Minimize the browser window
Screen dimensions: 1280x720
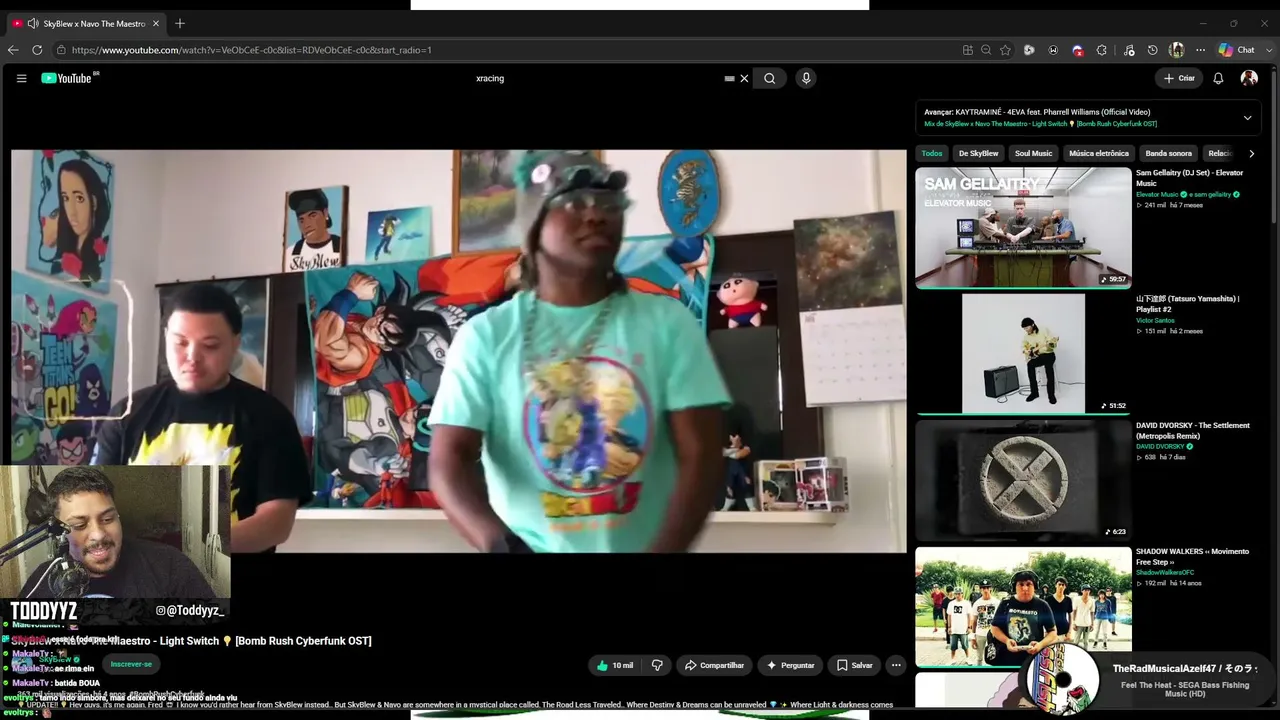click(x=1203, y=23)
